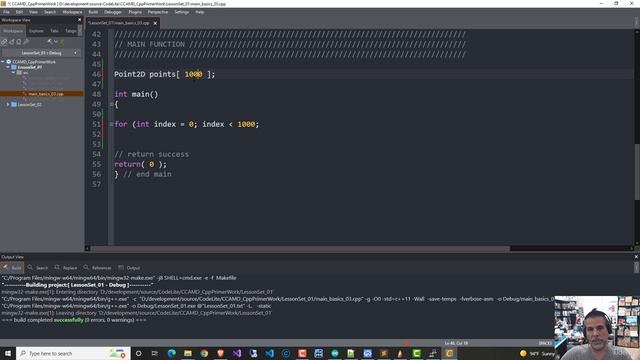Click the wrench settings icon in workspace toolbar
Image resolution: width=640 pixels, height=360 pixels.
[26, 42]
